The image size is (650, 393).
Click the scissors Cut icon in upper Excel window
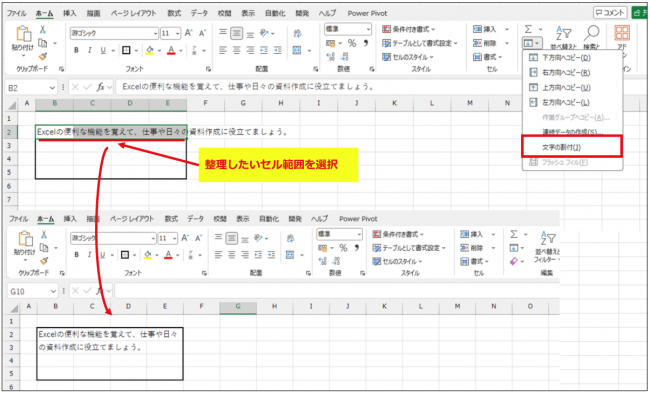pos(42,29)
